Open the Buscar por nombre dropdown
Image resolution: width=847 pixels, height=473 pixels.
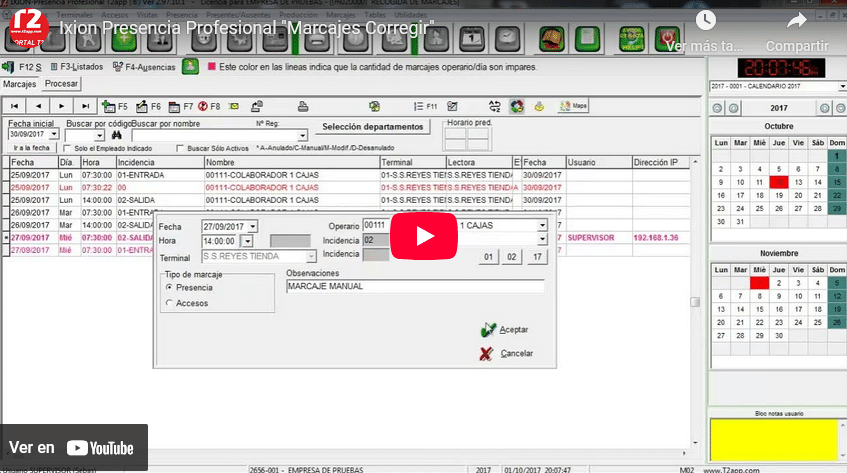click(302, 135)
